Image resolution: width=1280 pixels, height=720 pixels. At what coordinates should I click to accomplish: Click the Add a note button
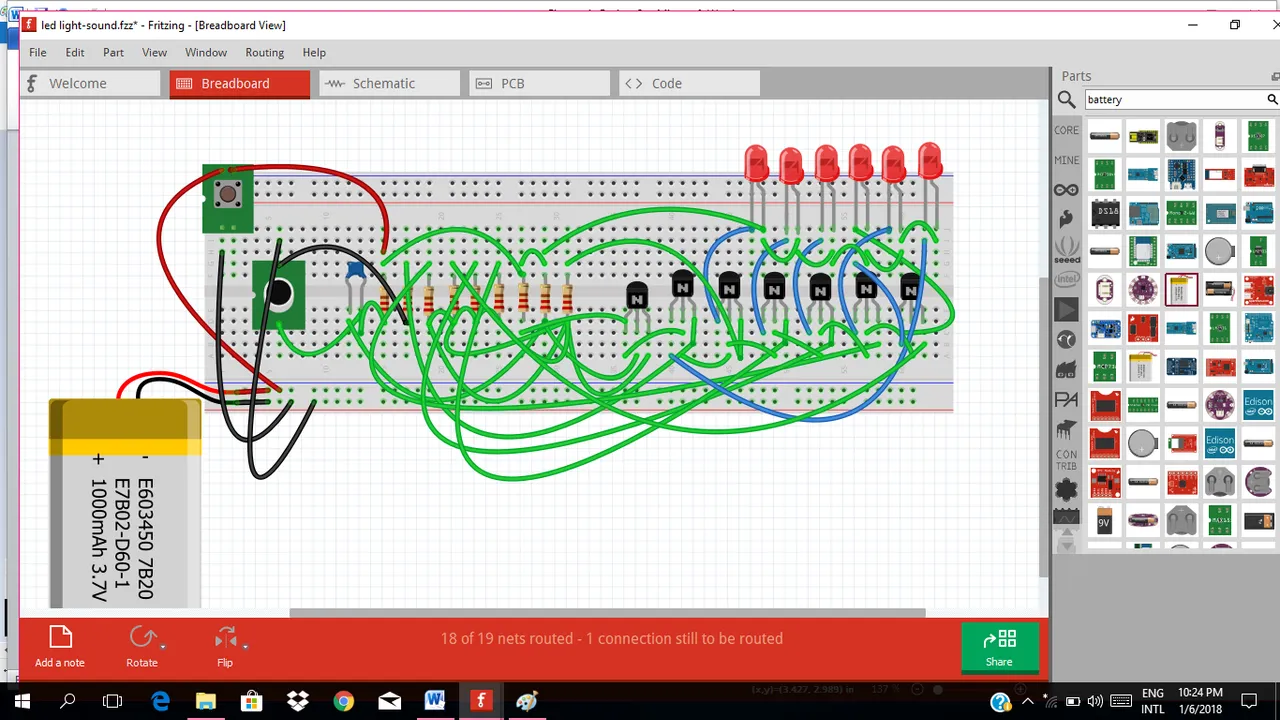pyautogui.click(x=60, y=647)
